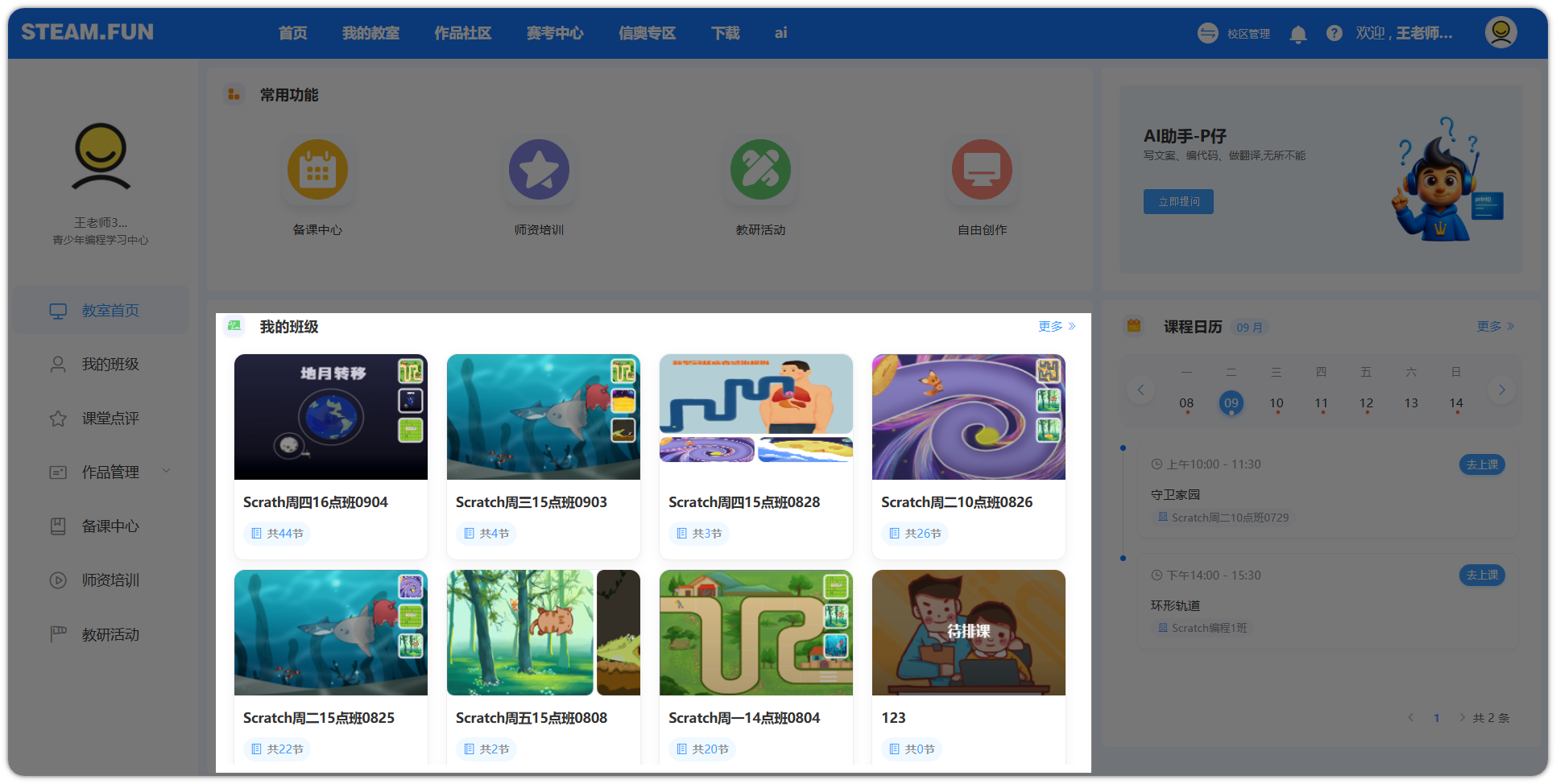The width and height of the screenshot is (1556, 784).
Task: Go to next schedule page
Action: tap(1462, 718)
